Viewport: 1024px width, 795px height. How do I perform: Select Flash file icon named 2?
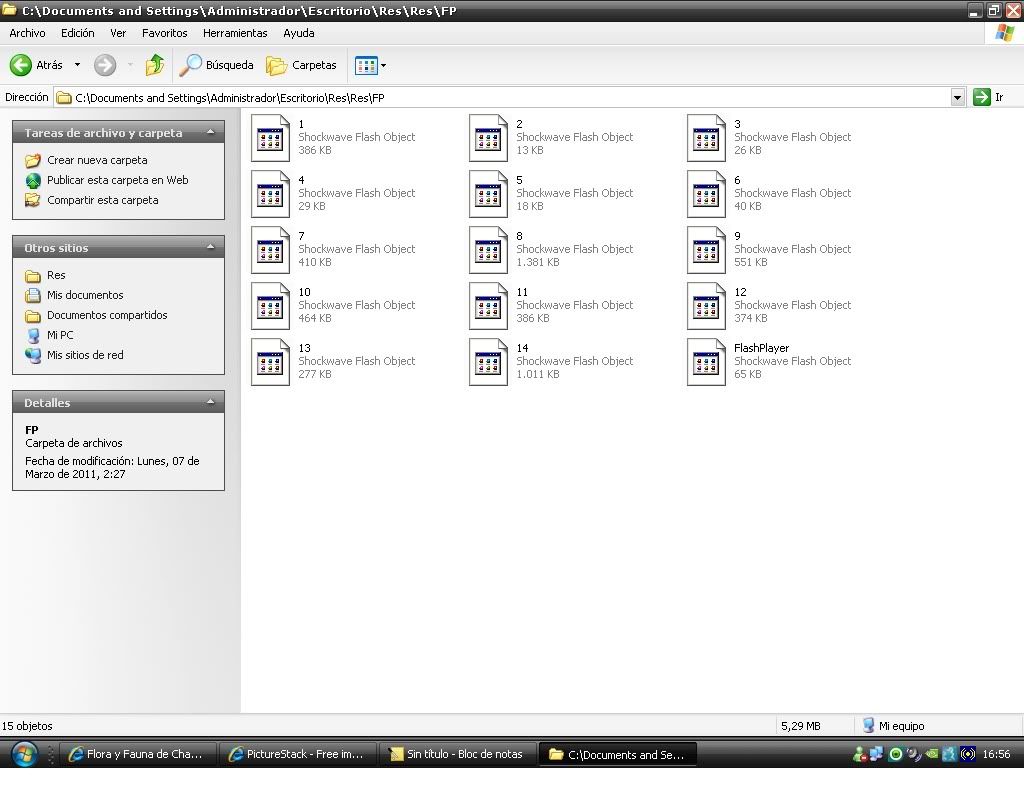coord(488,138)
